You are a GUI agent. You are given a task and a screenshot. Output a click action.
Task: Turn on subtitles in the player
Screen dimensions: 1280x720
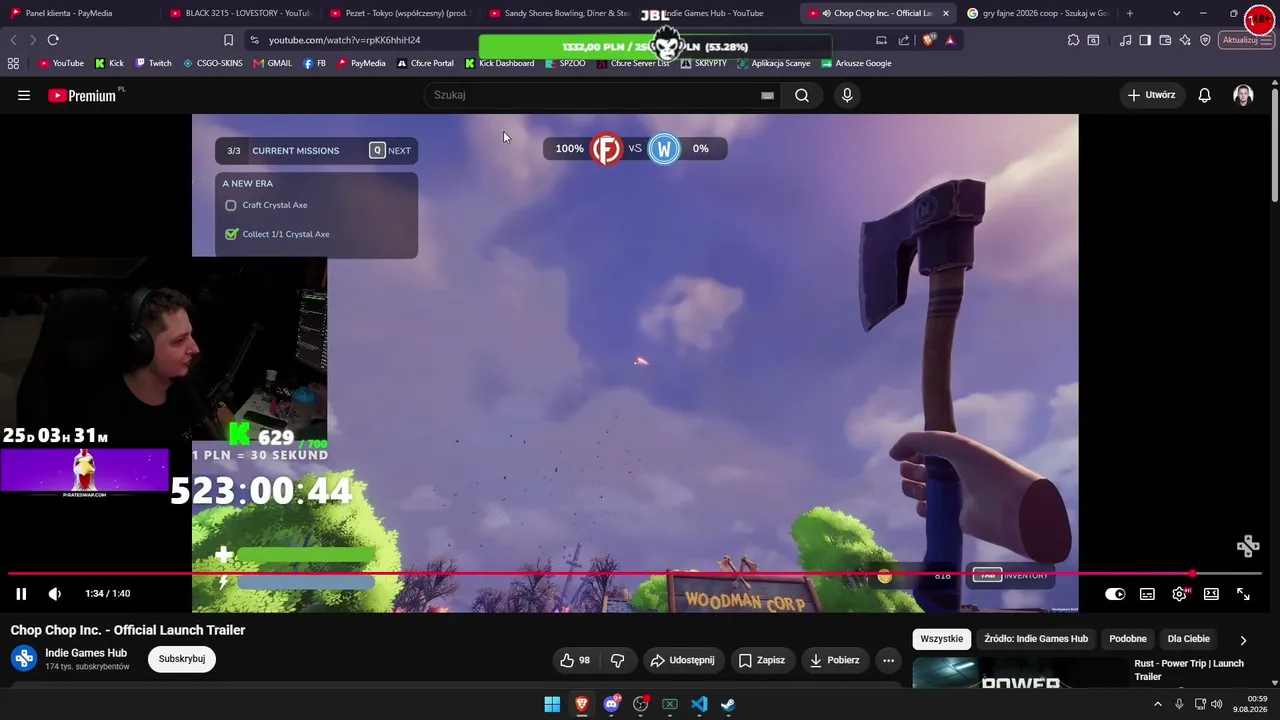(x=1147, y=594)
